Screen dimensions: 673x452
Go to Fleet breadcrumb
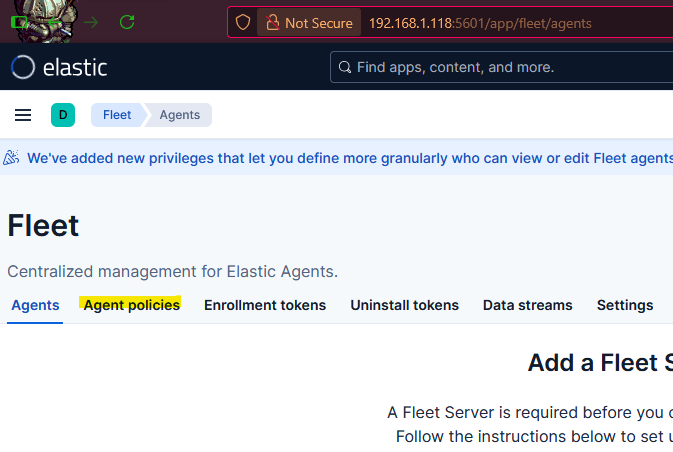pos(117,115)
